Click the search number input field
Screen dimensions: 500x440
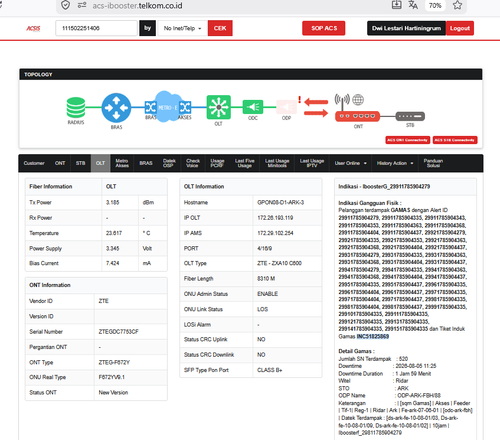(96, 28)
